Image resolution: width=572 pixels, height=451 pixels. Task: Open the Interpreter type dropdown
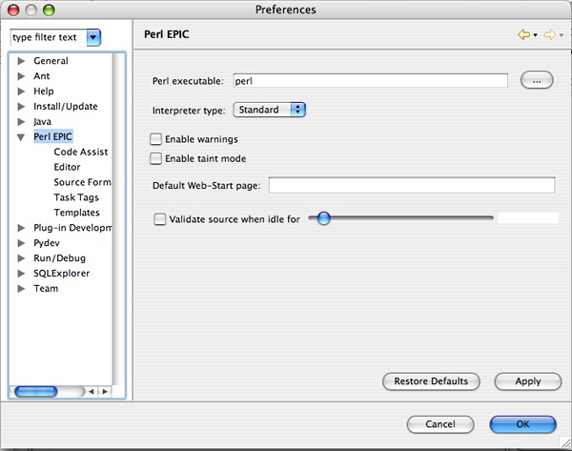tap(269, 109)
